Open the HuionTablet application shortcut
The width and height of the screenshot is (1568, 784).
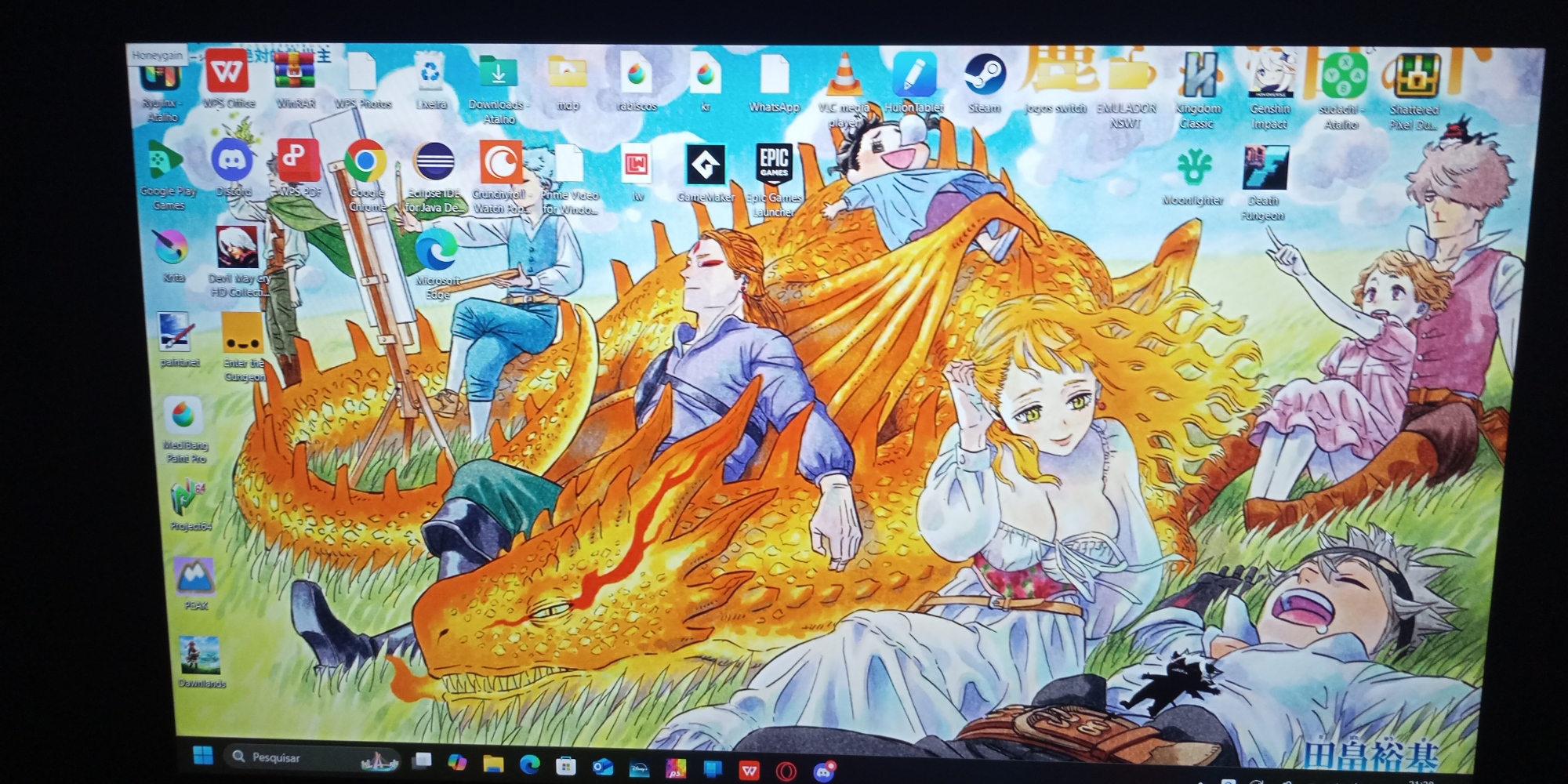click(914, 76)
